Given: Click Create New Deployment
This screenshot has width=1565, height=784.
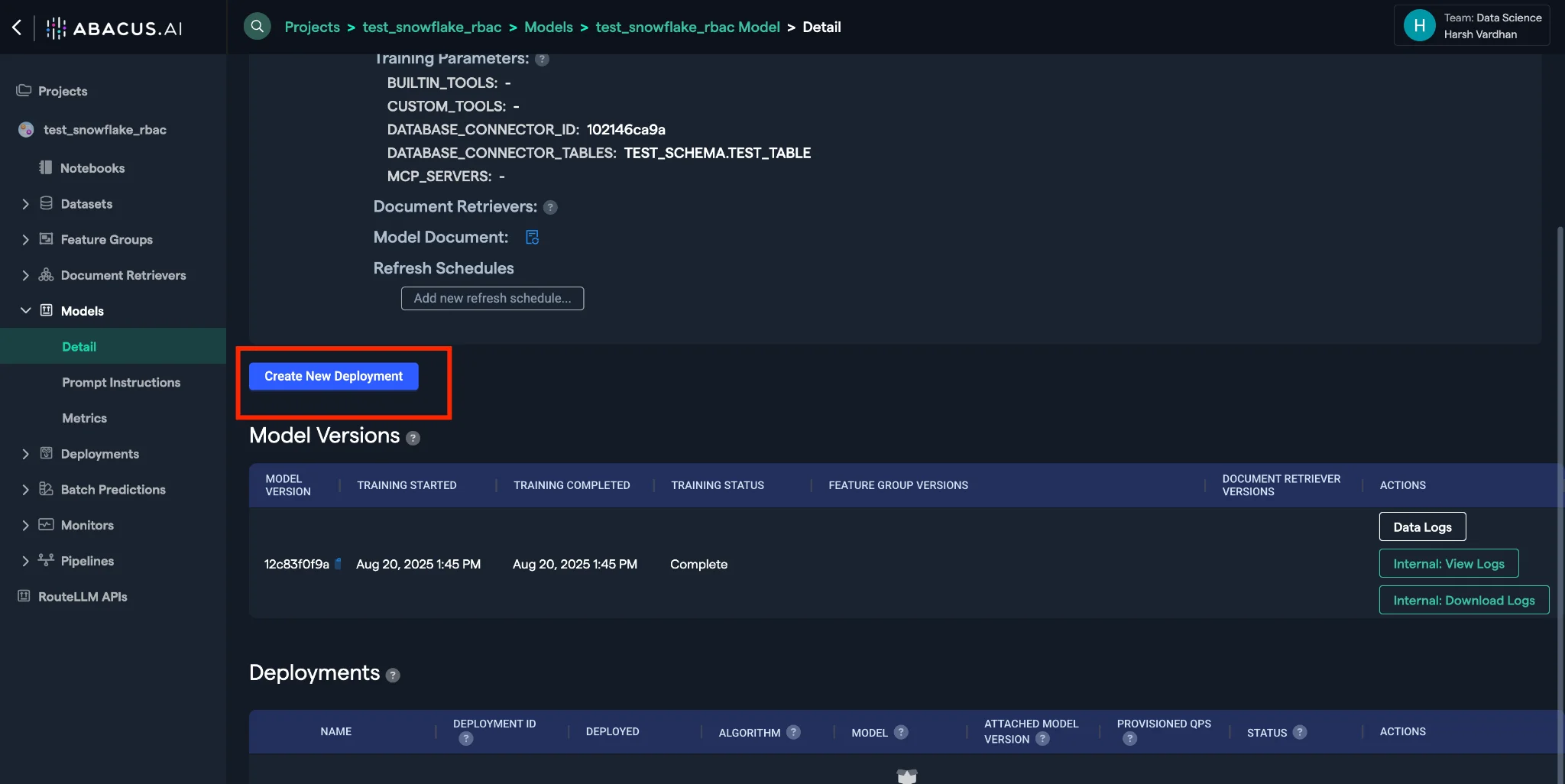Looking at the screenshot, I should [x=332, y=376].
